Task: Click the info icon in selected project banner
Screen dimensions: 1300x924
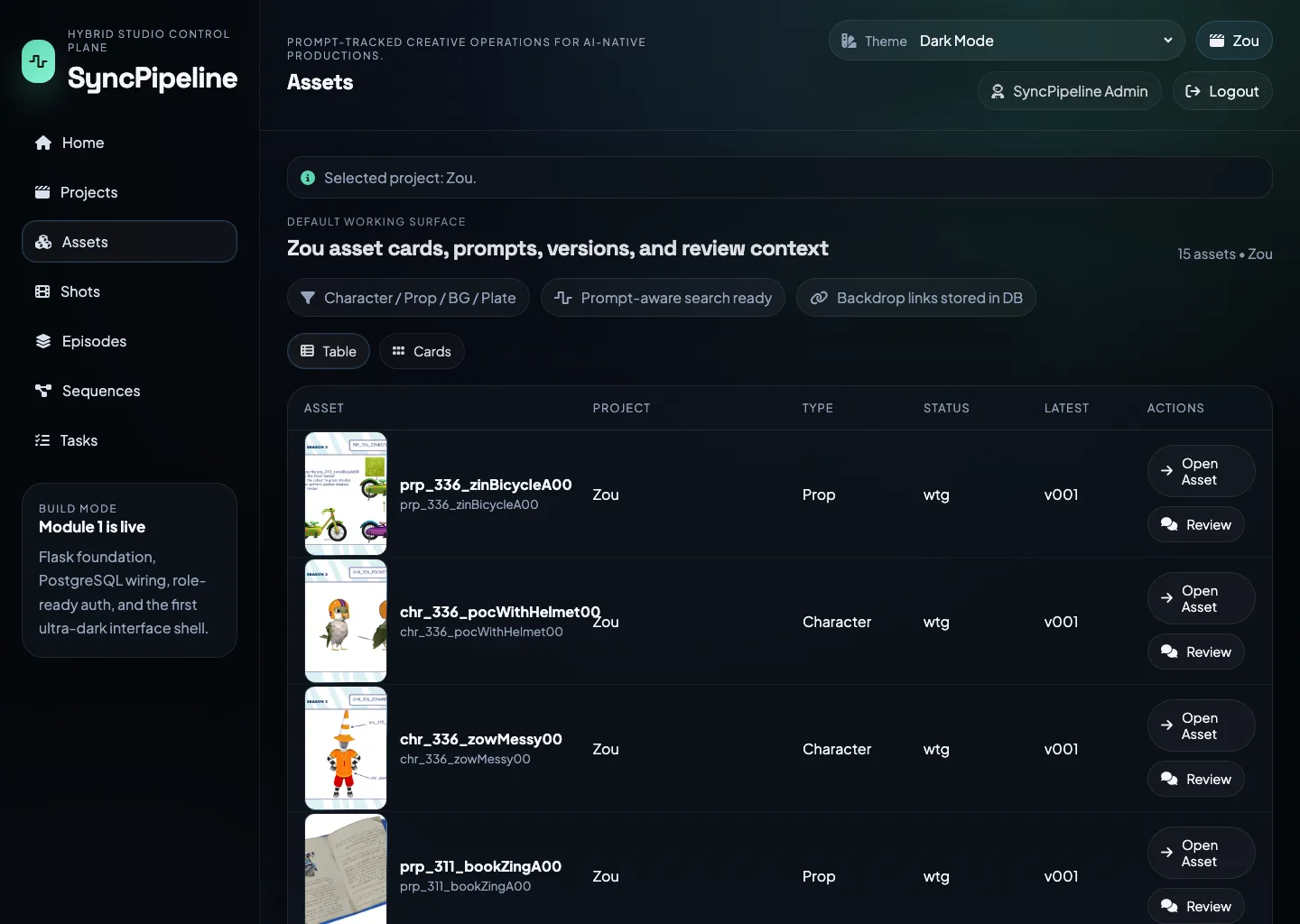Action: (308, 178)
